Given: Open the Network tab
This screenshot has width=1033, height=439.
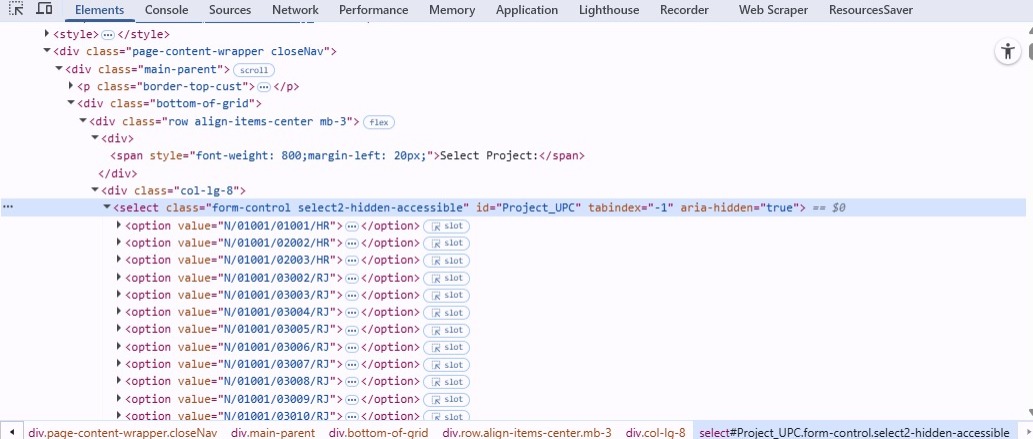Looking at the screenshot, I should (x=295, y=10).
